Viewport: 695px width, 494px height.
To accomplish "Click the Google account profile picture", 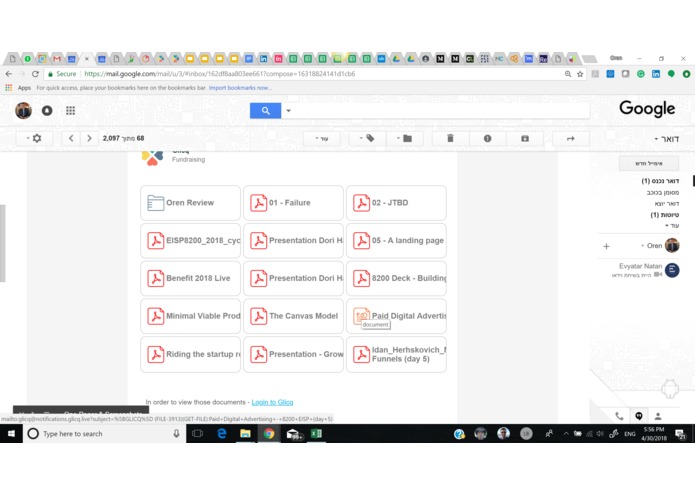I will pyautogui.click(x=23, y=111).
